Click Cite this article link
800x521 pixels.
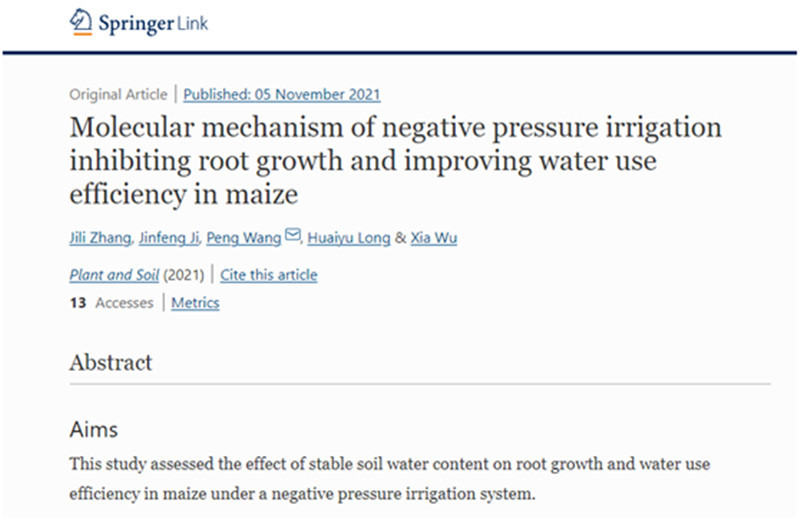point(269,275)
